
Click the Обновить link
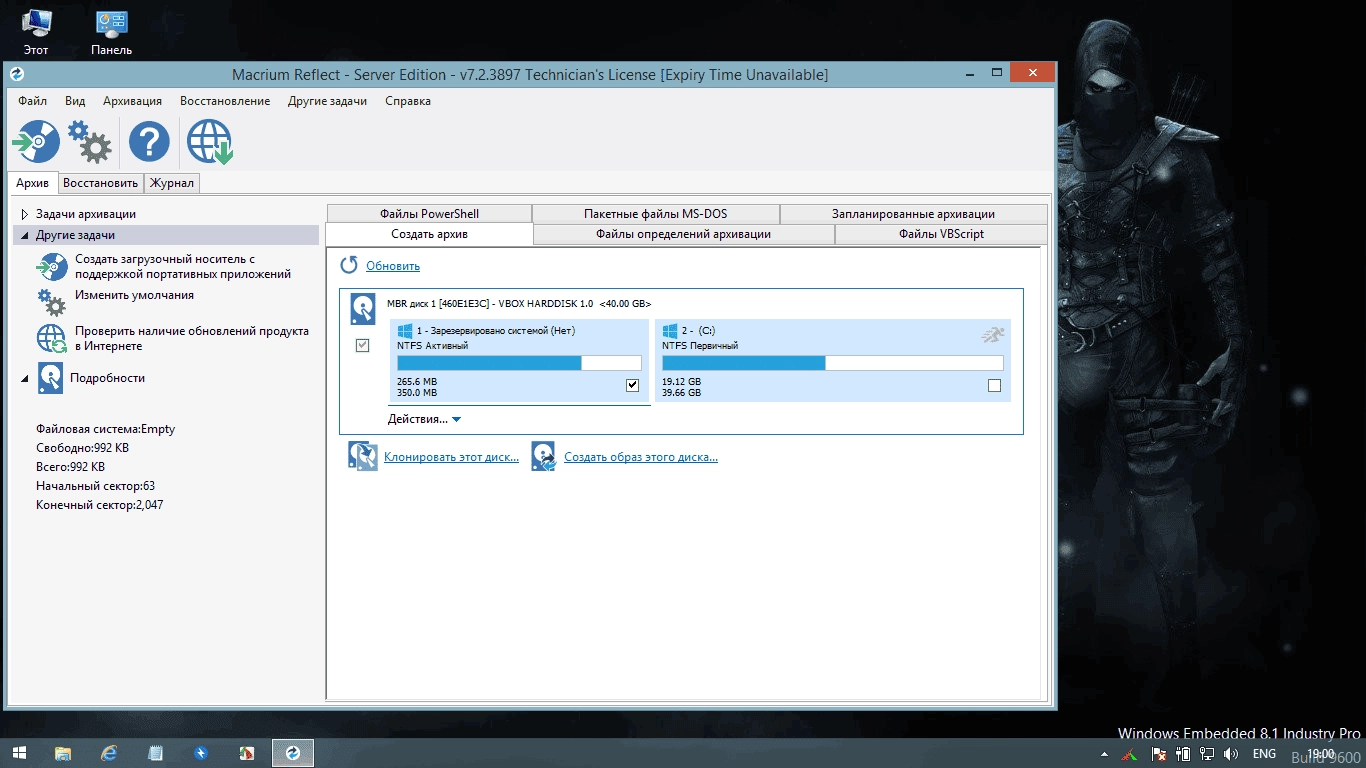click(393, 266)
